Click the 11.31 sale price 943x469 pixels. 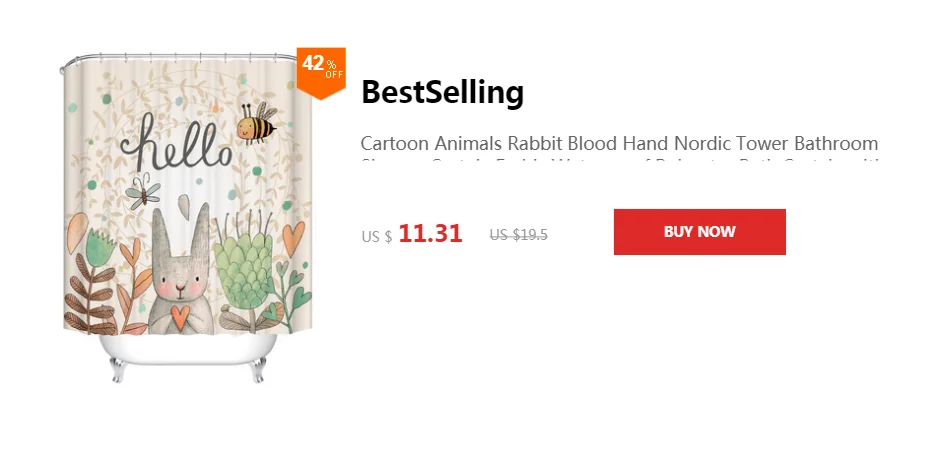430,234
